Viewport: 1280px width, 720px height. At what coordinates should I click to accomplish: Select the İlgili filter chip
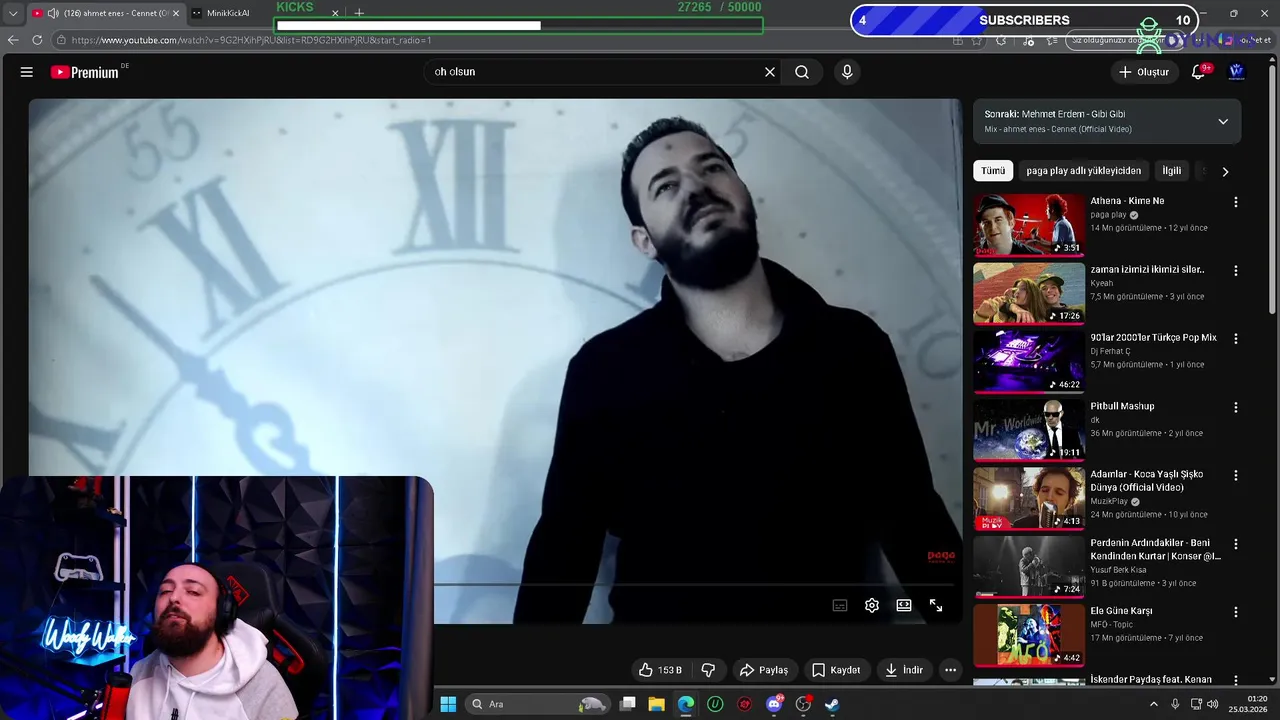click(x=1171, y=171)
